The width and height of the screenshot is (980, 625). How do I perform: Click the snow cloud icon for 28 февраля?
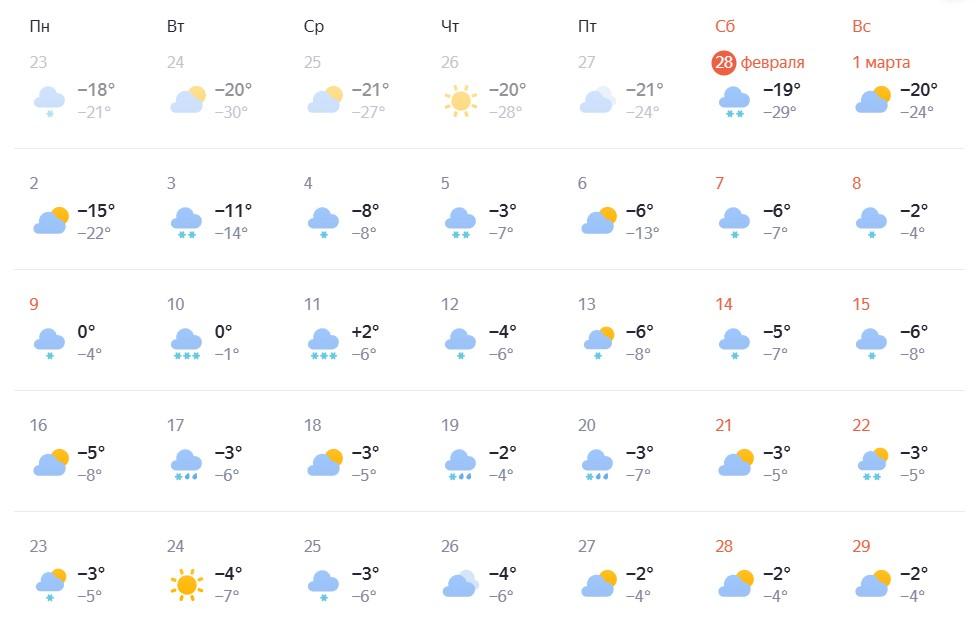[x=735, y=100]
